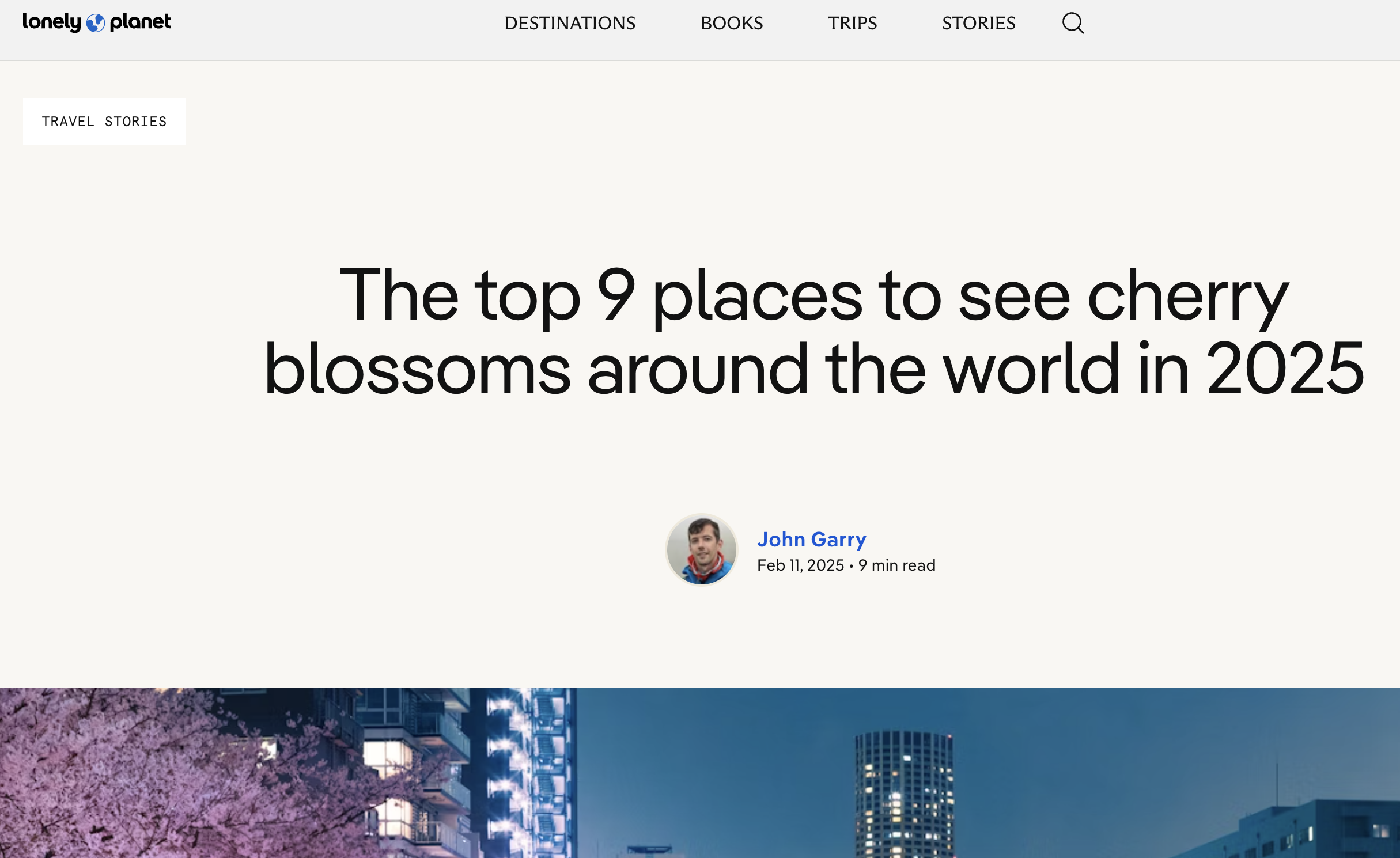Click the word 'lonely' in the logo
The image size is (1400, 858).
[x=52, y=22]
